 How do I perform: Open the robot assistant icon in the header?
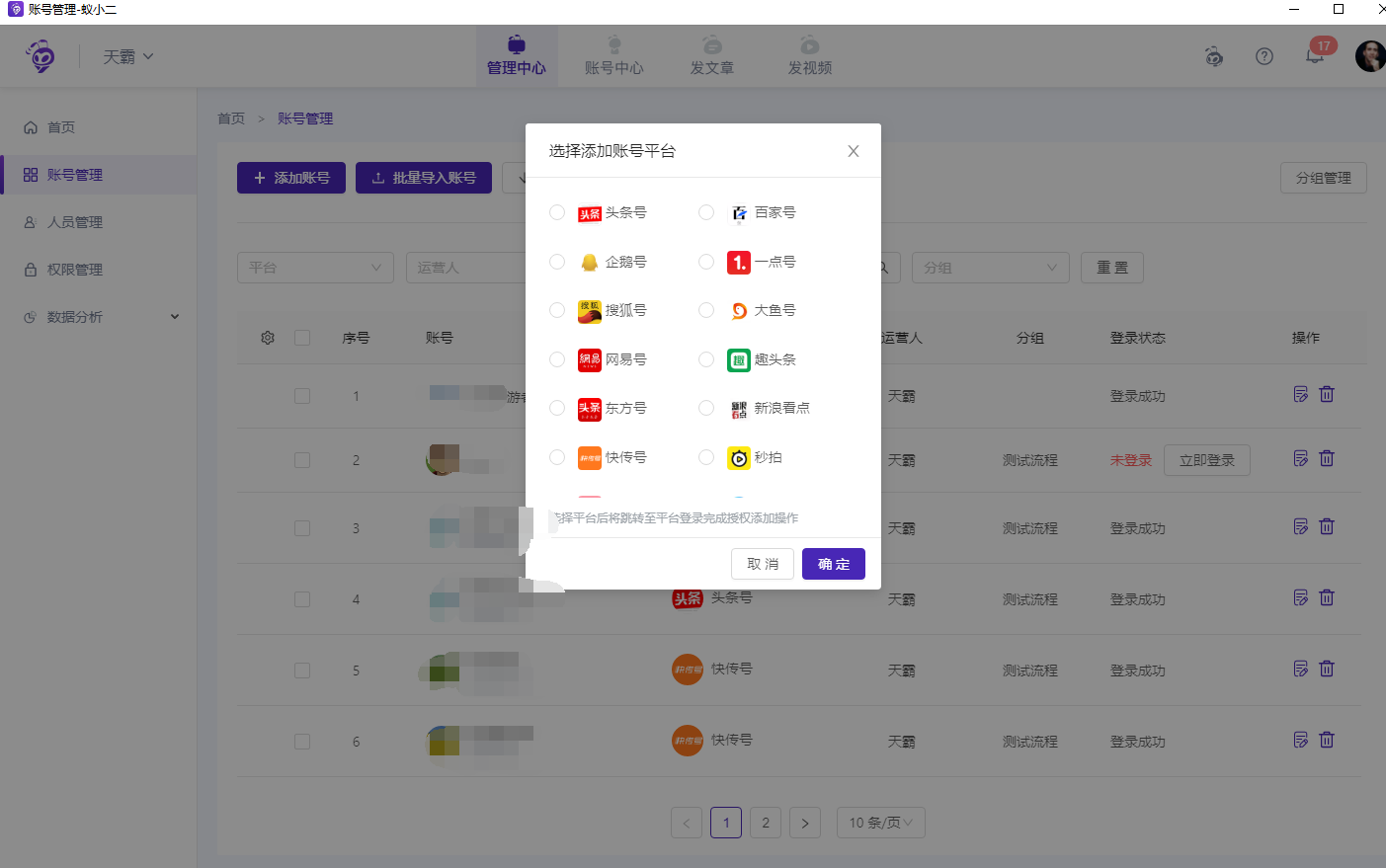pyautogui.click(x=1214, y=56)
